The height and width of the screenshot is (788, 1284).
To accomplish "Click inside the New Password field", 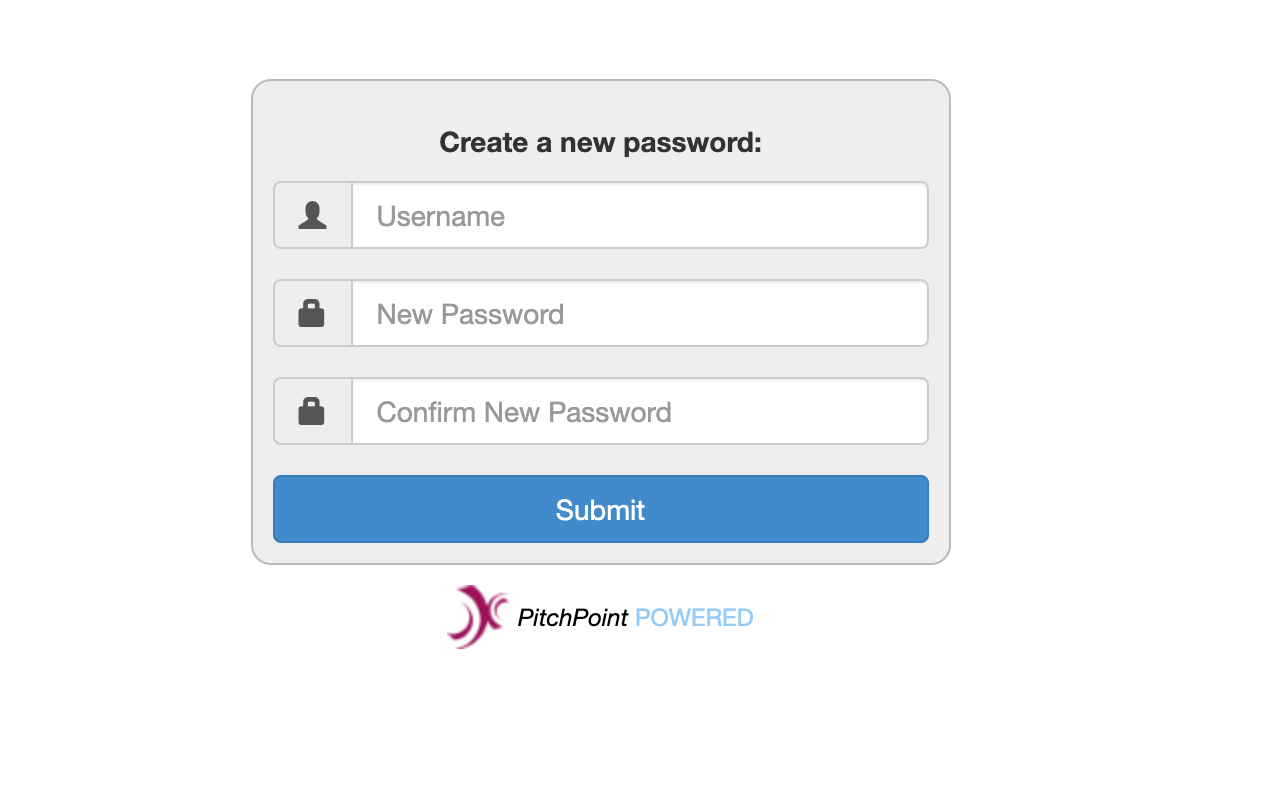I will pos(640,313).
